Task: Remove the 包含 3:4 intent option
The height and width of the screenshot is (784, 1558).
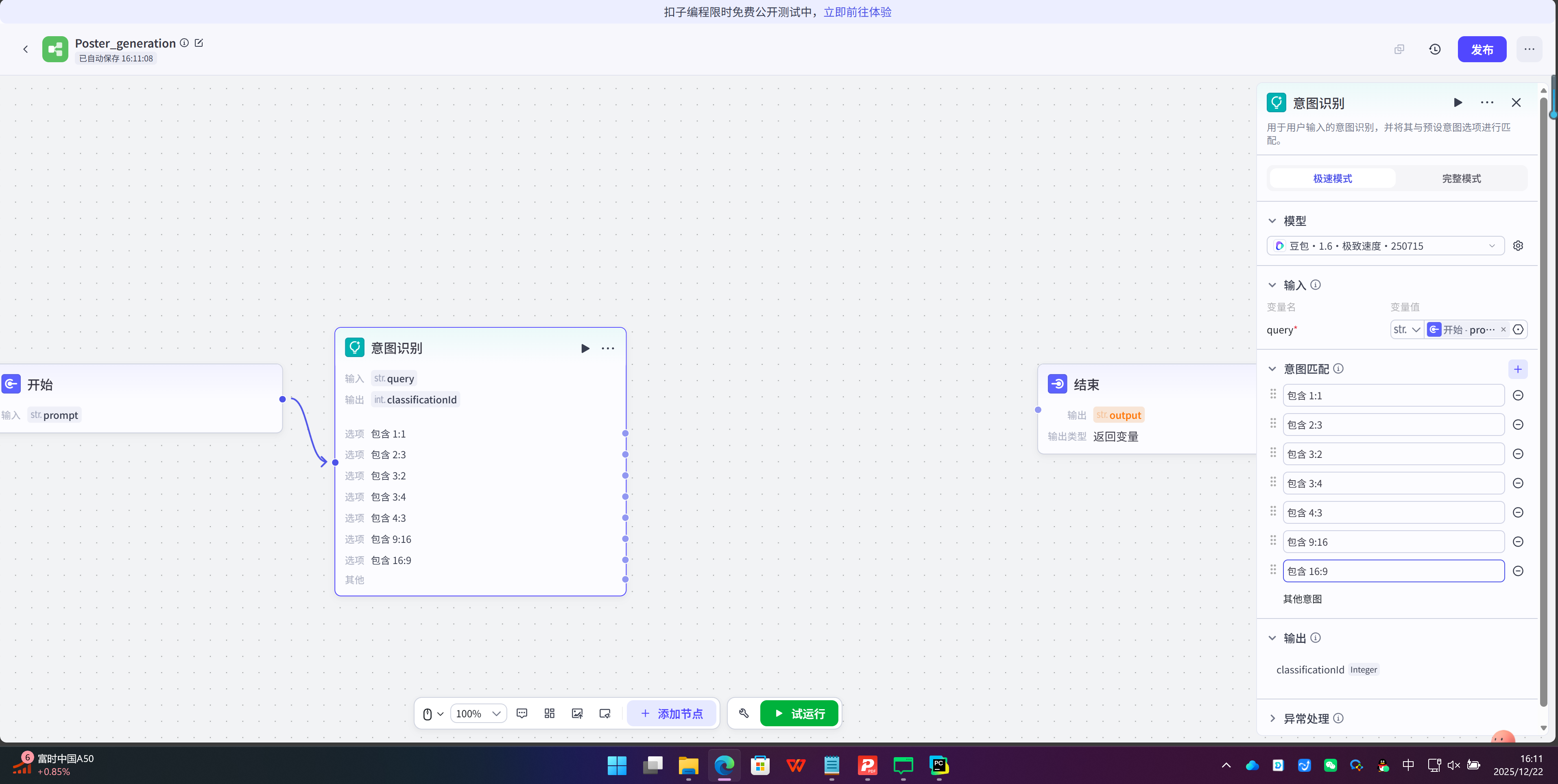Action: (x=1517, y=483)
